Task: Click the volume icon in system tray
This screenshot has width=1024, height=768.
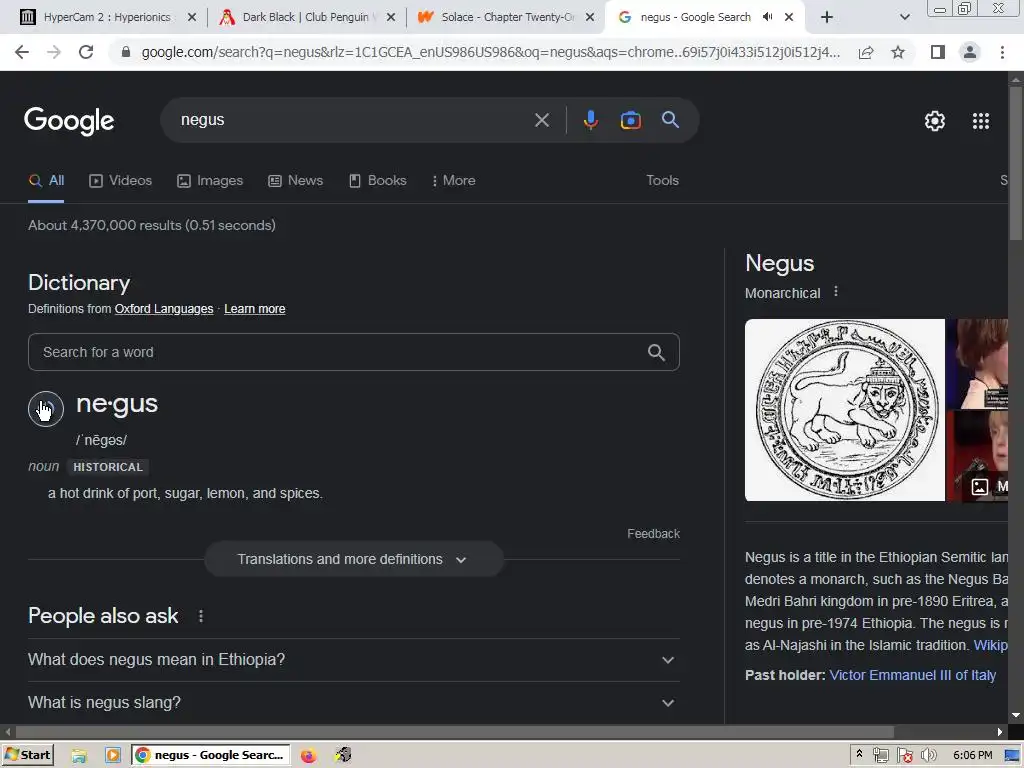Action: pos(929,756)
